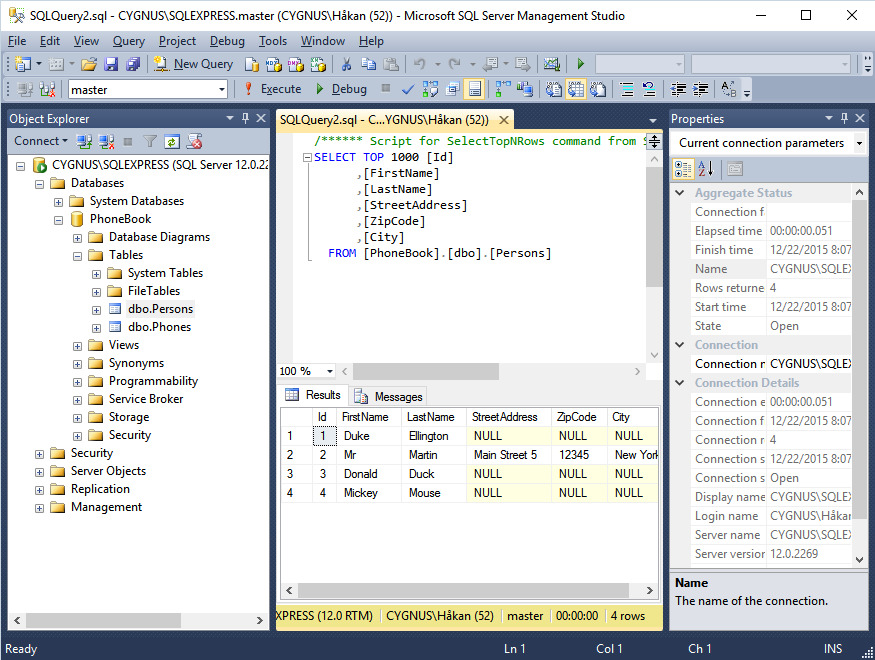This screenshot has width=875, height=660.
Task: Refresh the Object Explorer tree
Action: click(172, 142)
